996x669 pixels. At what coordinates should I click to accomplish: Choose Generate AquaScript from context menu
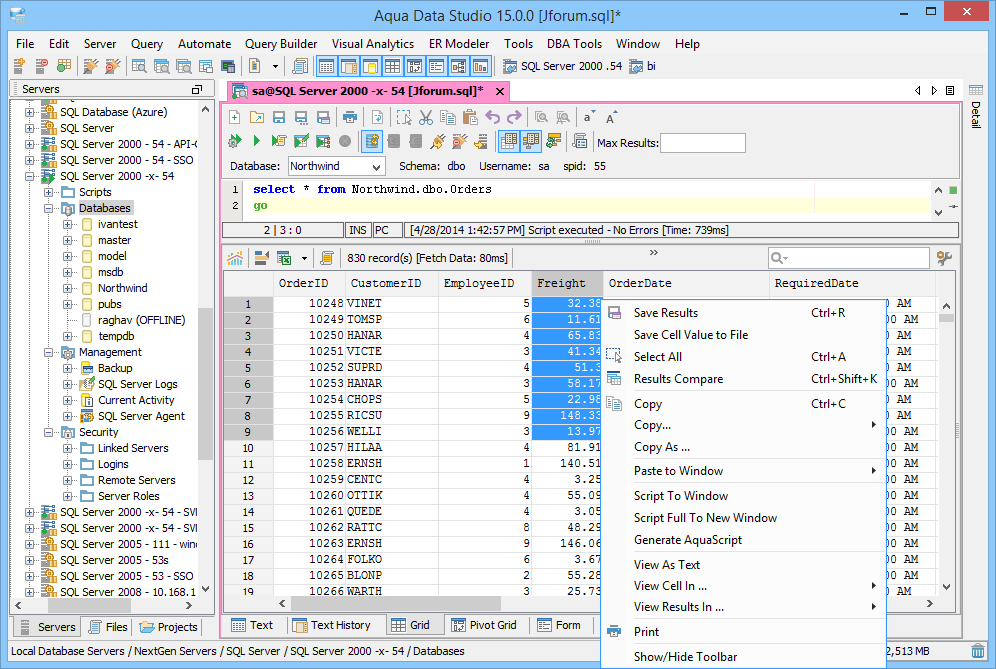click(x=743, y=540)
